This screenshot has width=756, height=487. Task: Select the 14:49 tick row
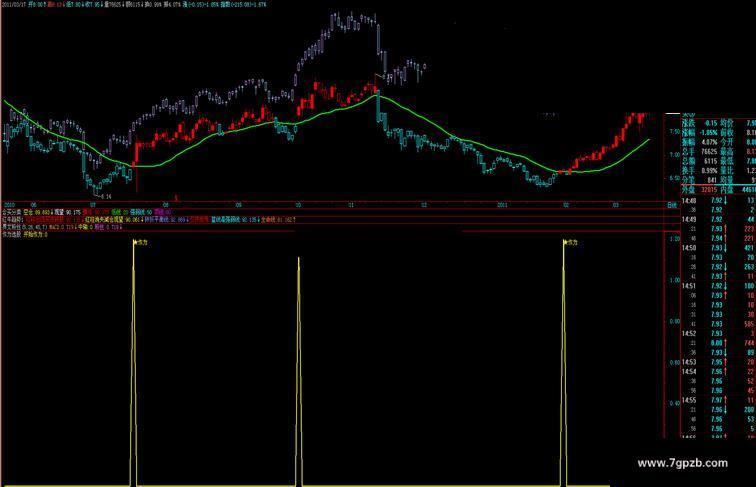pyautogui.click(x=718, y=219)
